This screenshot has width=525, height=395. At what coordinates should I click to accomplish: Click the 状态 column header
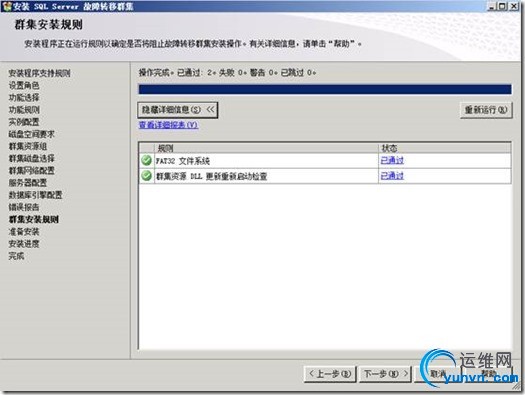point(445,148)
